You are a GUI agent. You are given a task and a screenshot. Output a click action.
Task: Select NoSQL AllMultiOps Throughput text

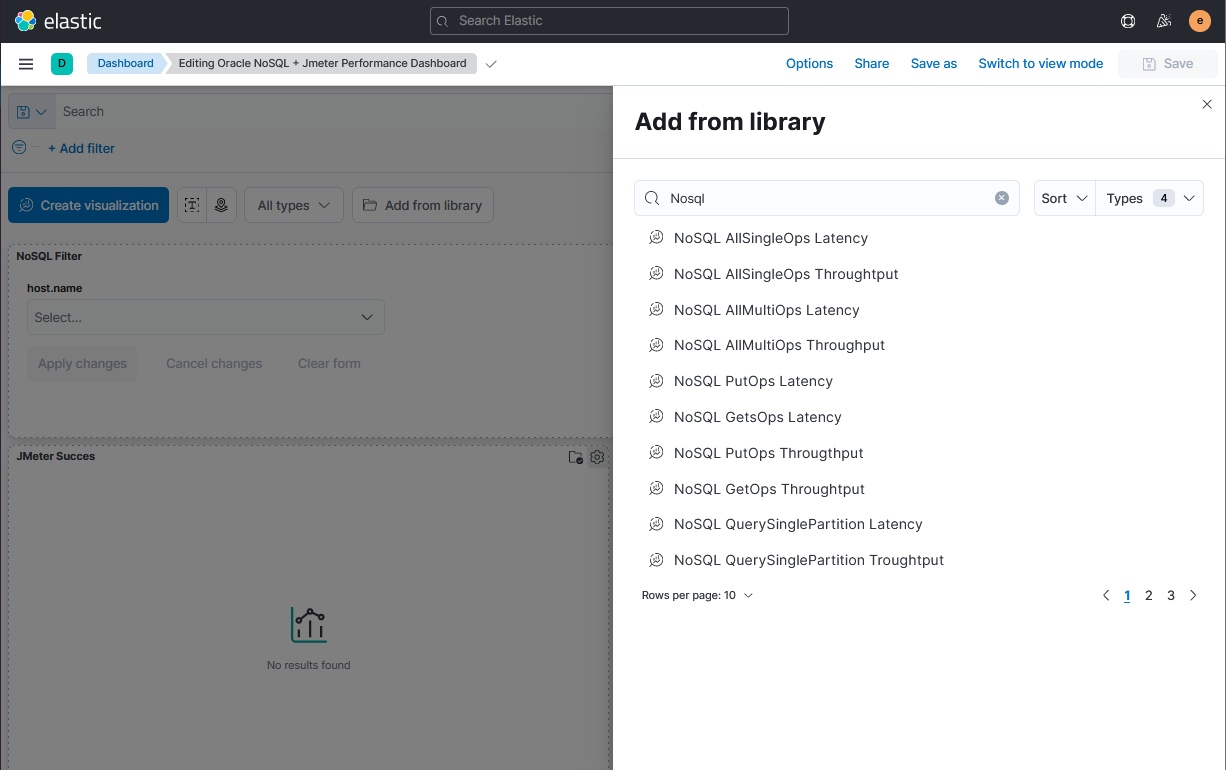click(x=780, y=345)
